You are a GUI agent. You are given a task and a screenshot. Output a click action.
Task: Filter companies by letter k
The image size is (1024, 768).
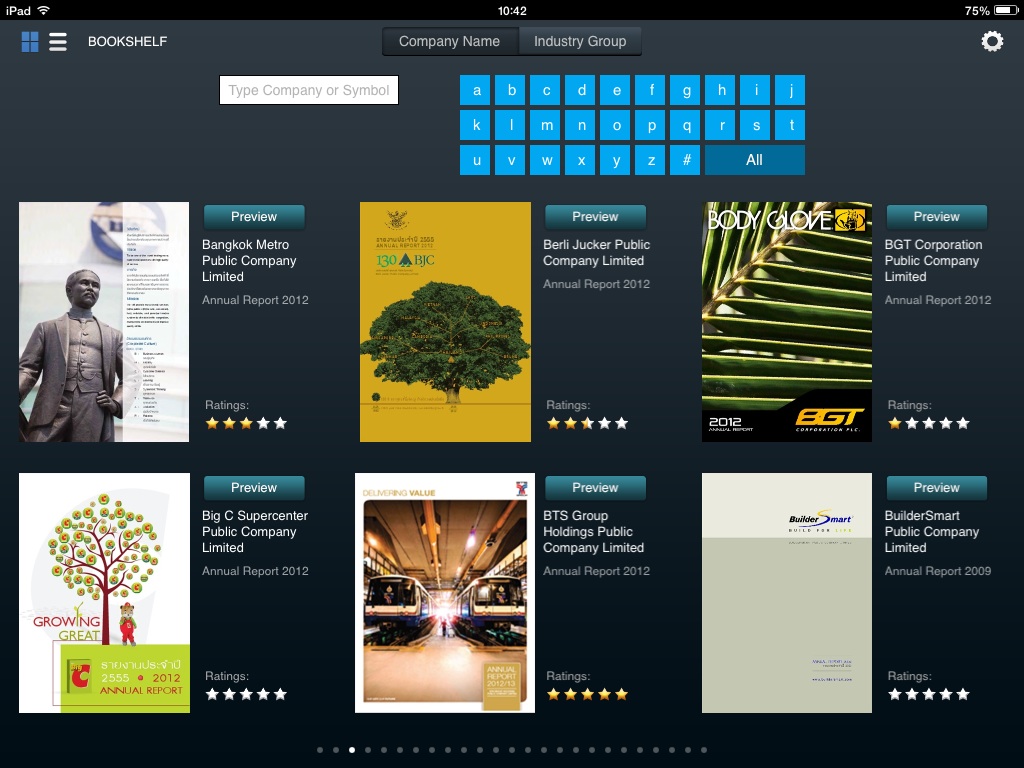click(477, 125)
